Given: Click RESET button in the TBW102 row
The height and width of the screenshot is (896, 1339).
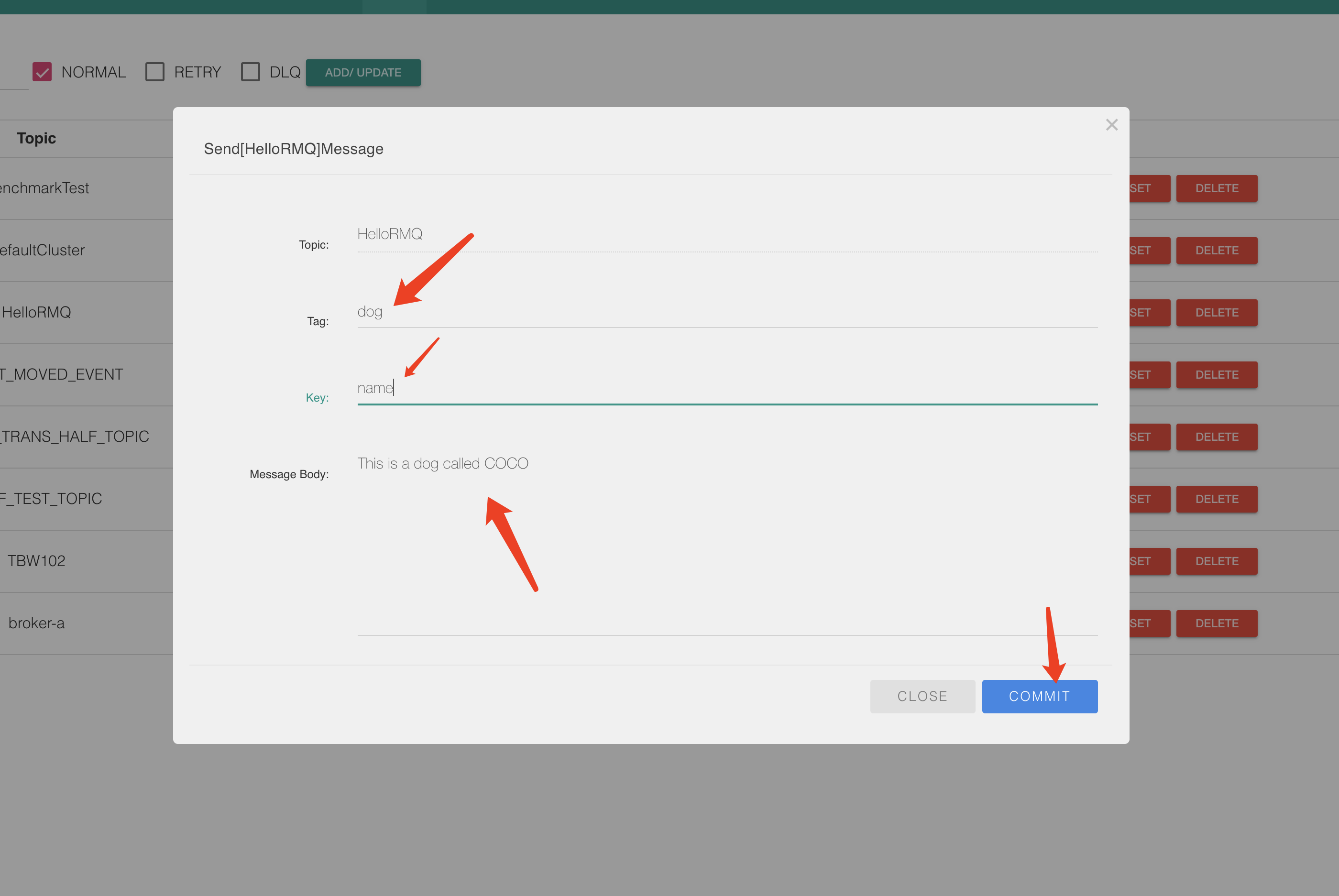Looking at the screenshot, I should tap(1149, 561).
